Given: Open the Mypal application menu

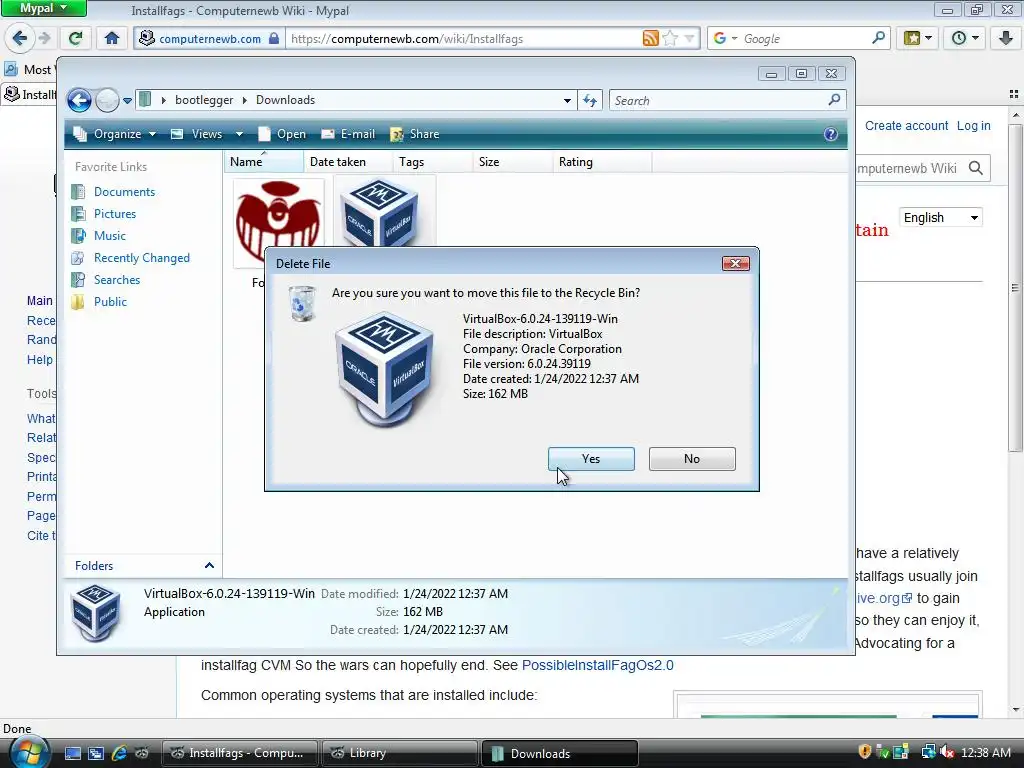Looking at the screenshot, I should (x=43, y=8).
